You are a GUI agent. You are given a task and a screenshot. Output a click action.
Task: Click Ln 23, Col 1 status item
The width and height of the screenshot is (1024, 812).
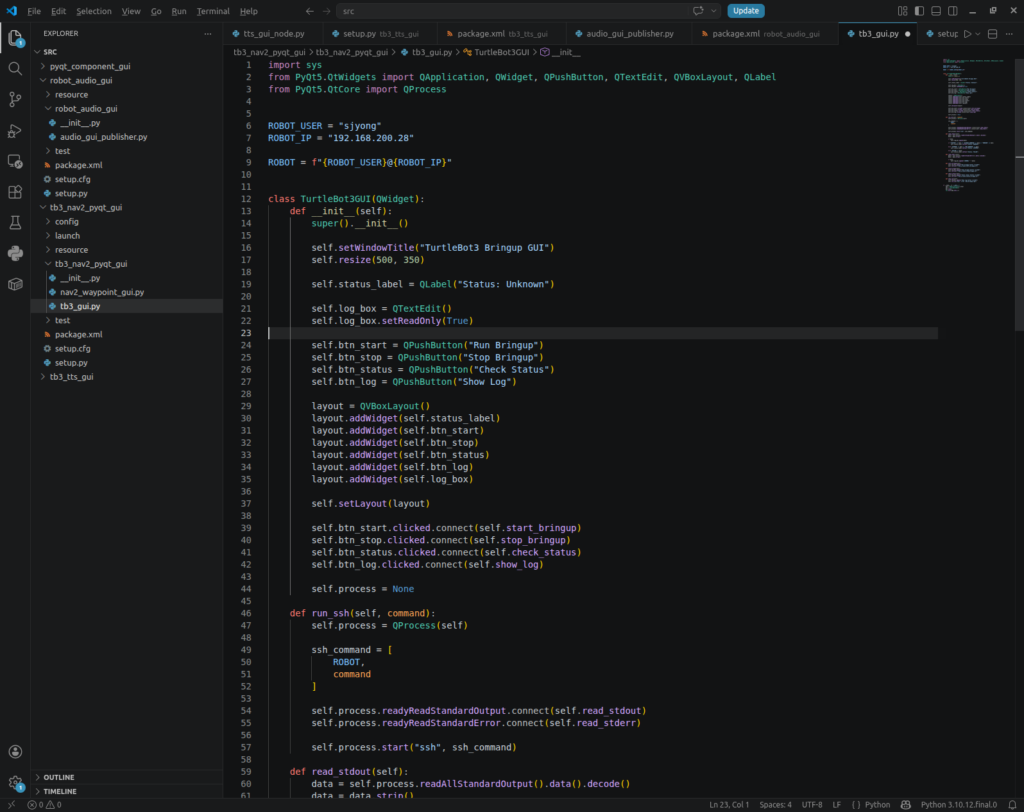729,805
